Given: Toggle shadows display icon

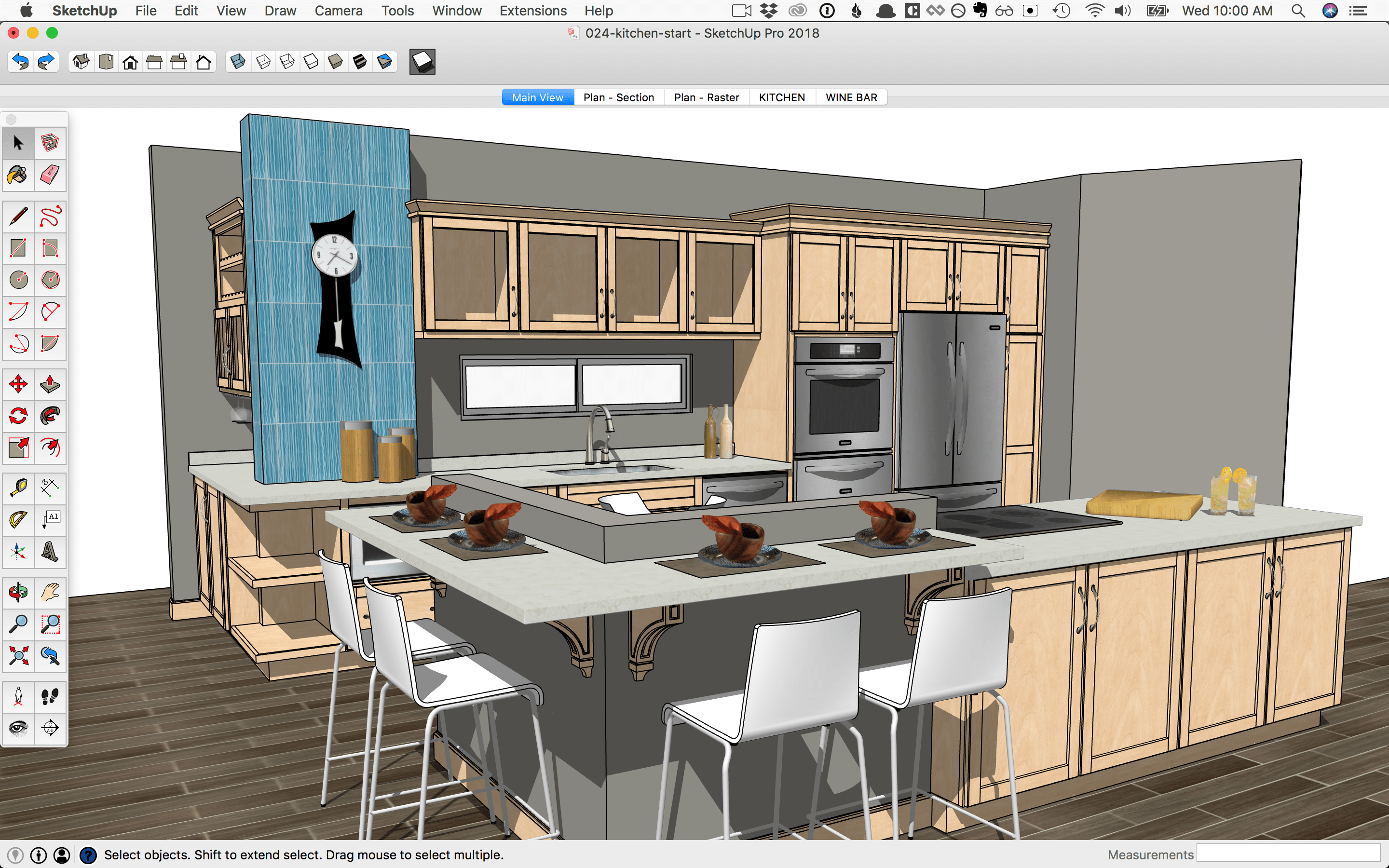Looking at the screenshot, I should tap(422, 63).
